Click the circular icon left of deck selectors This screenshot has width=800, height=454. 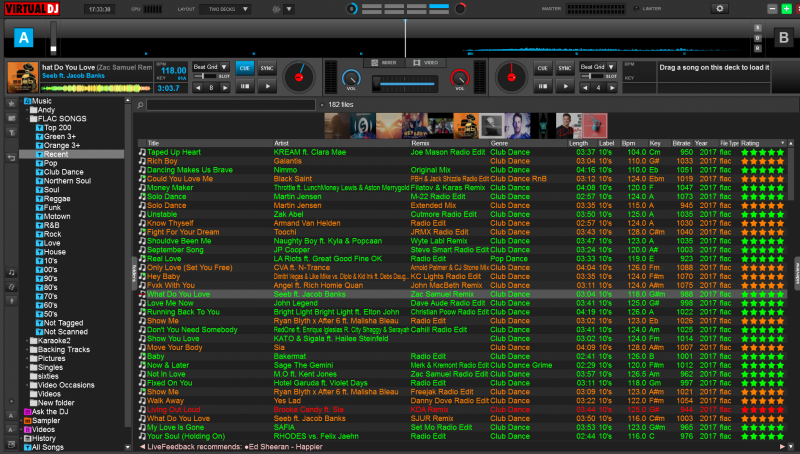pos(352,9)
